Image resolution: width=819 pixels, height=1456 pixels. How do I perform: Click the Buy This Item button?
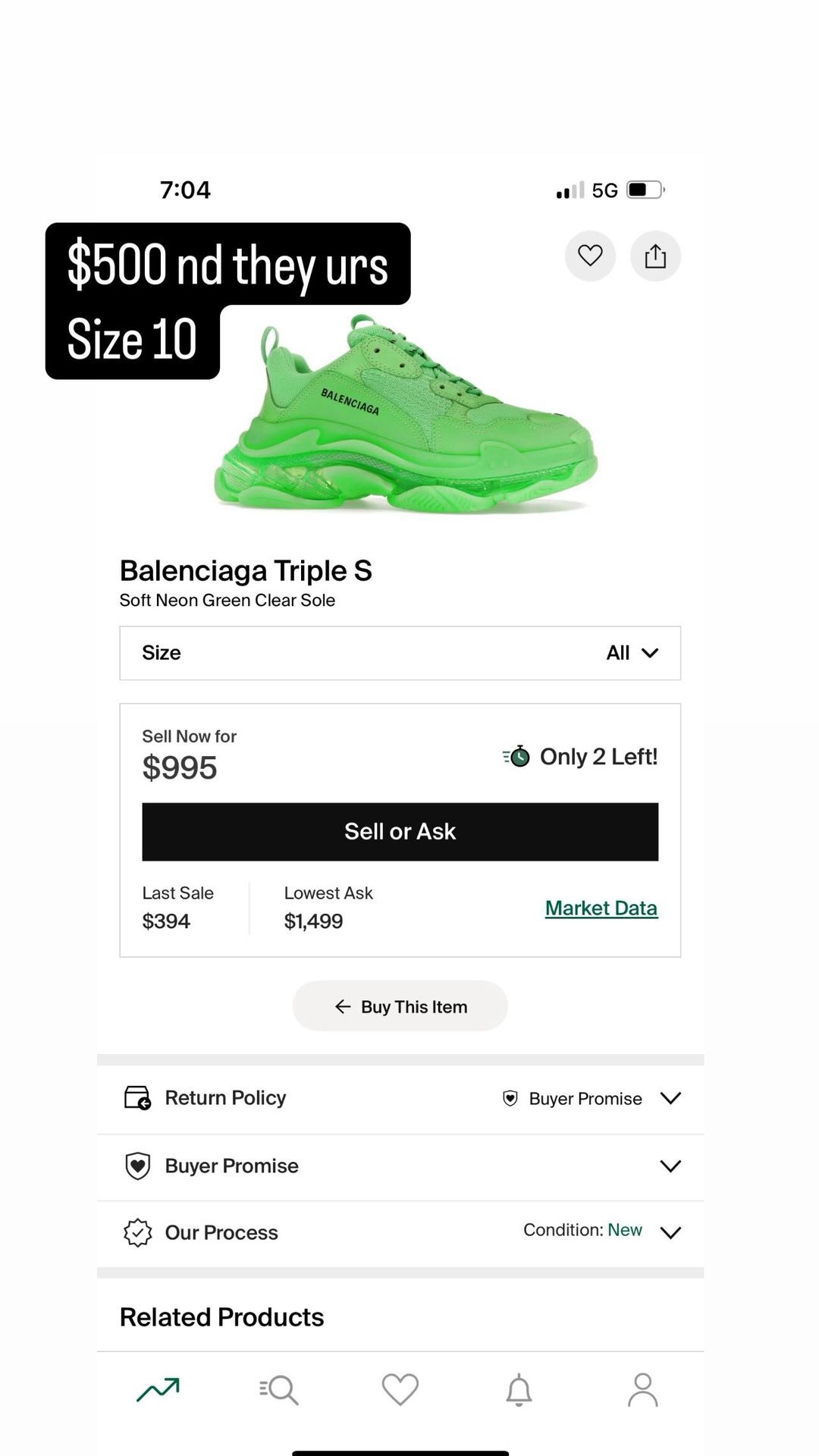point(400,1006)
